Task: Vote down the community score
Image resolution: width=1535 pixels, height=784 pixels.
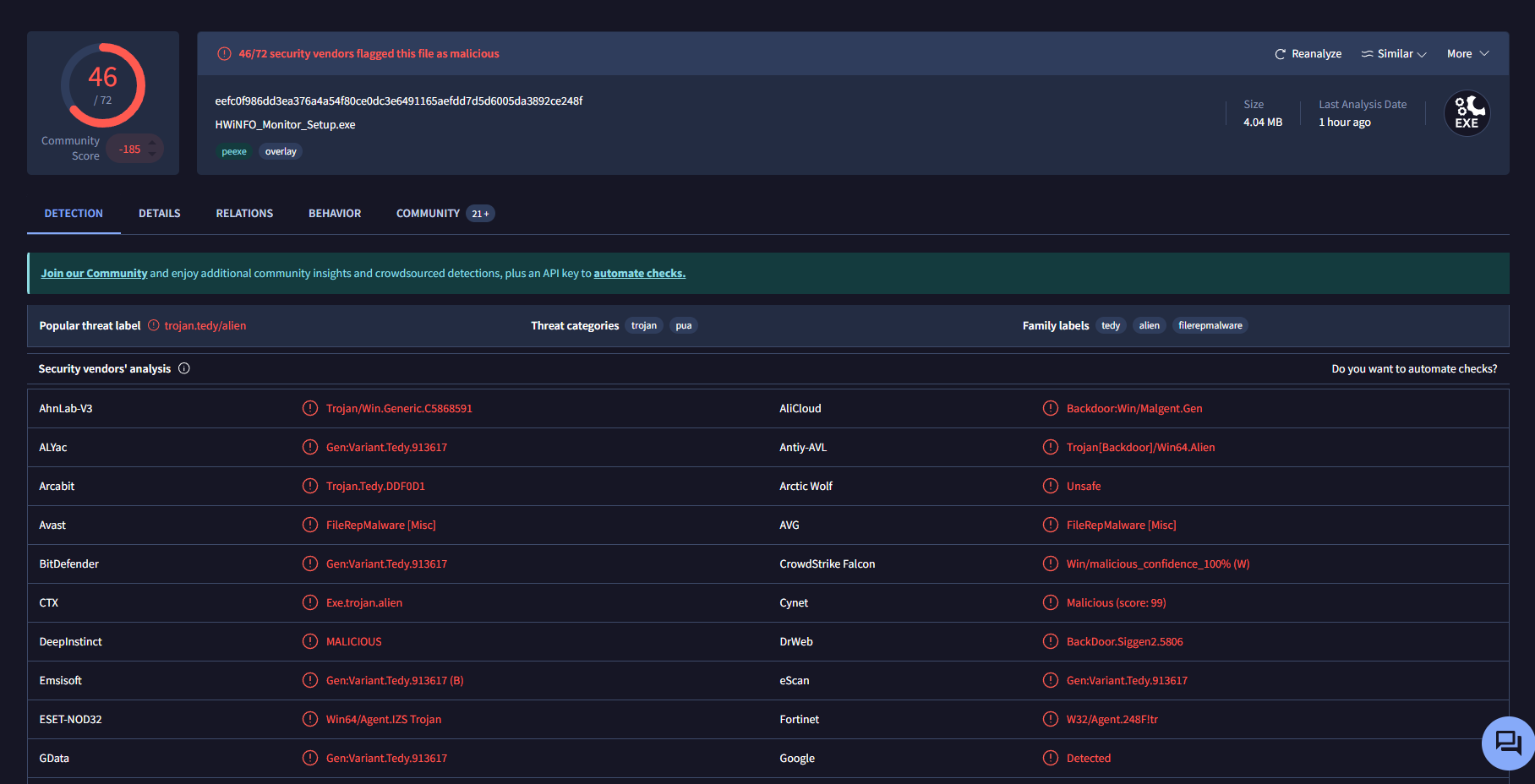Action: pyautogui.click(x=152, y=155)
